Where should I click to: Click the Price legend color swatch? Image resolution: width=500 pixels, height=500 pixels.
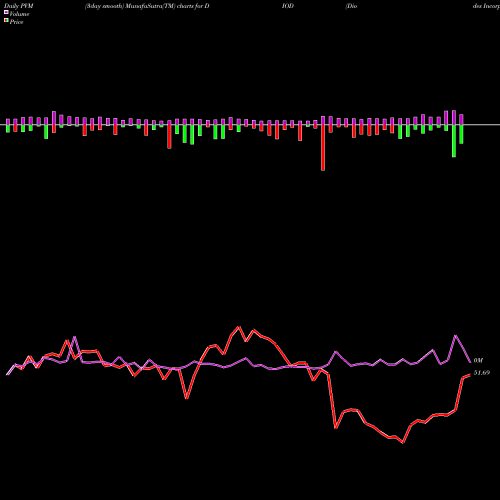6,21
